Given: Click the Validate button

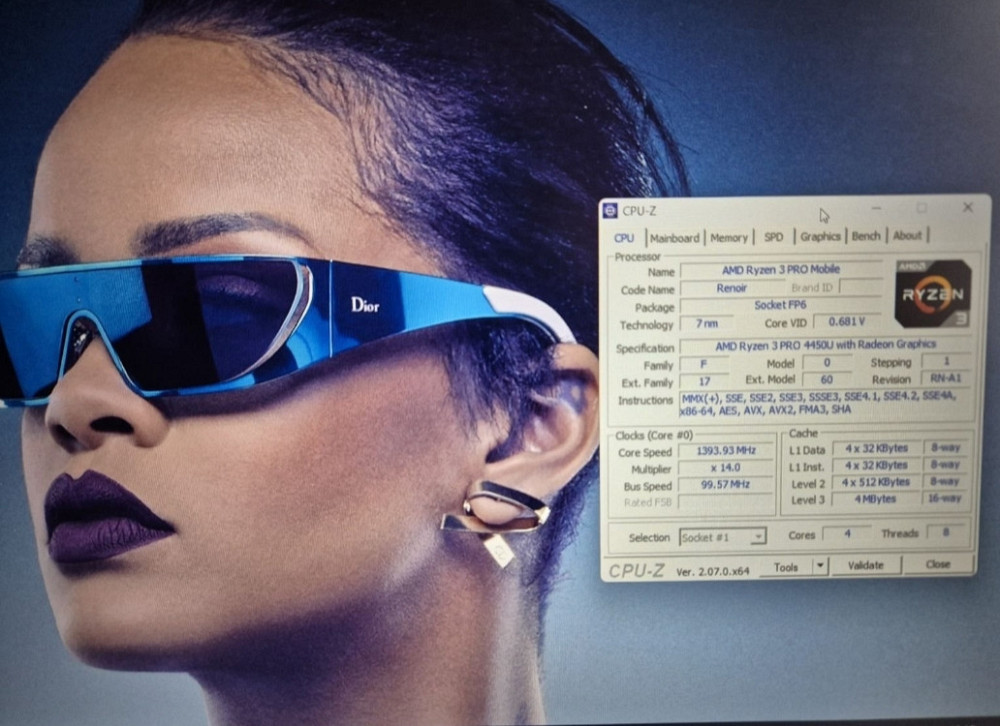Looking at the screenshot, I should [x=865, y=565].
